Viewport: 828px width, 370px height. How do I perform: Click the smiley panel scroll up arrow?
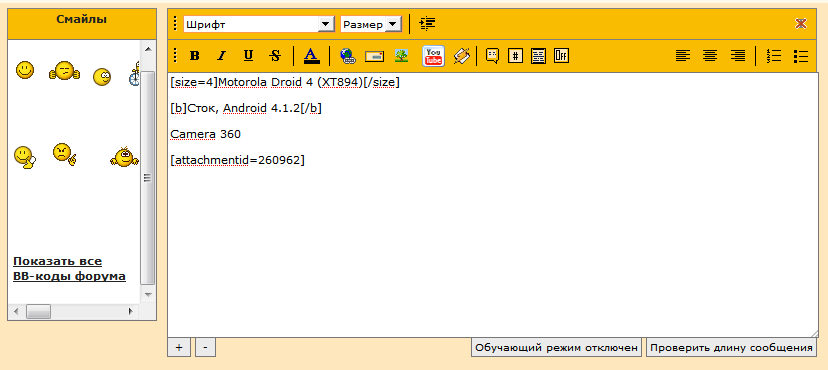(x=148, y=49)
